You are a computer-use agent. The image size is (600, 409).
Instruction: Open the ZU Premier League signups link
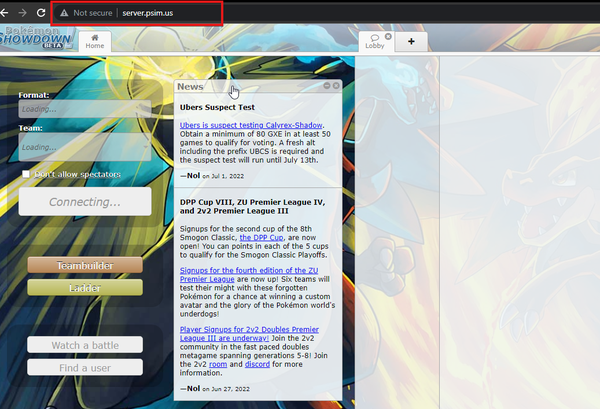click(249, 275)
